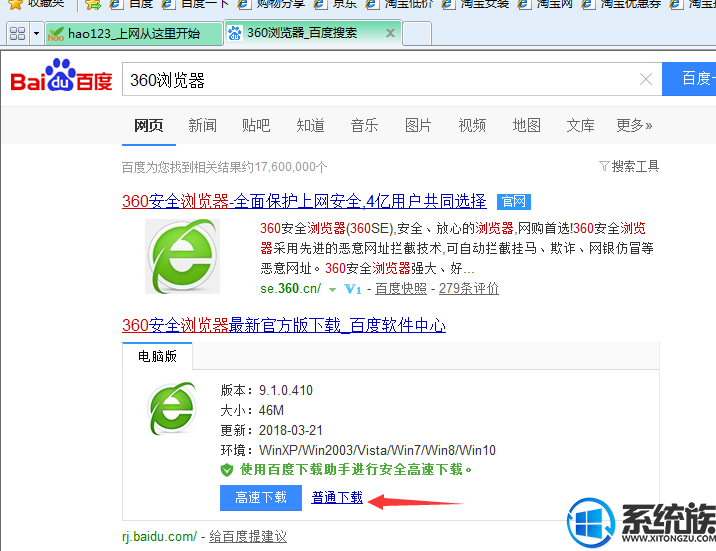Switch to 文库 search results

pyautogui.click(x=580, y=125)
